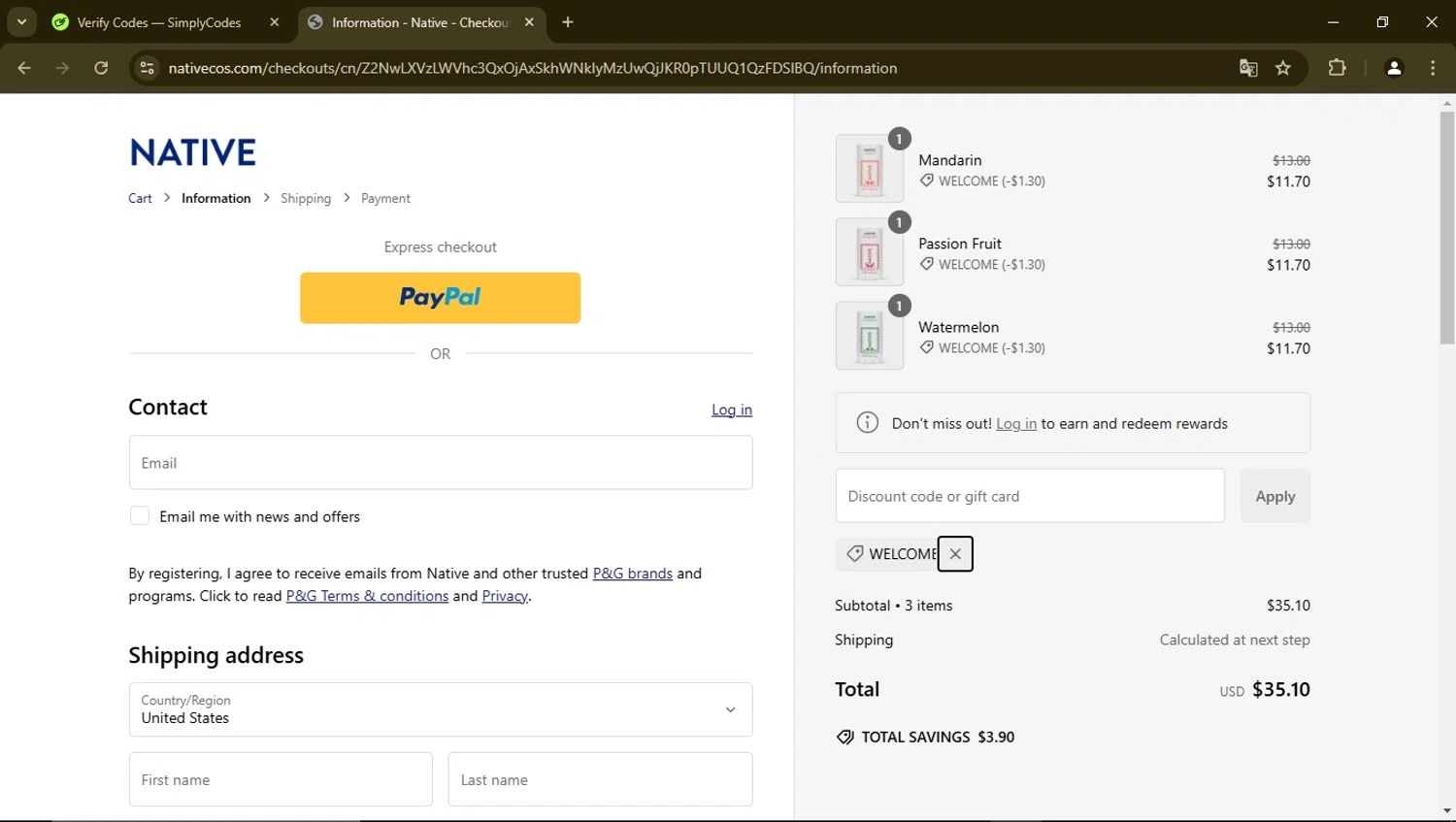Click the TOTAL SAVINGS tag icon
1456x822 pixels.
(845, 738)
